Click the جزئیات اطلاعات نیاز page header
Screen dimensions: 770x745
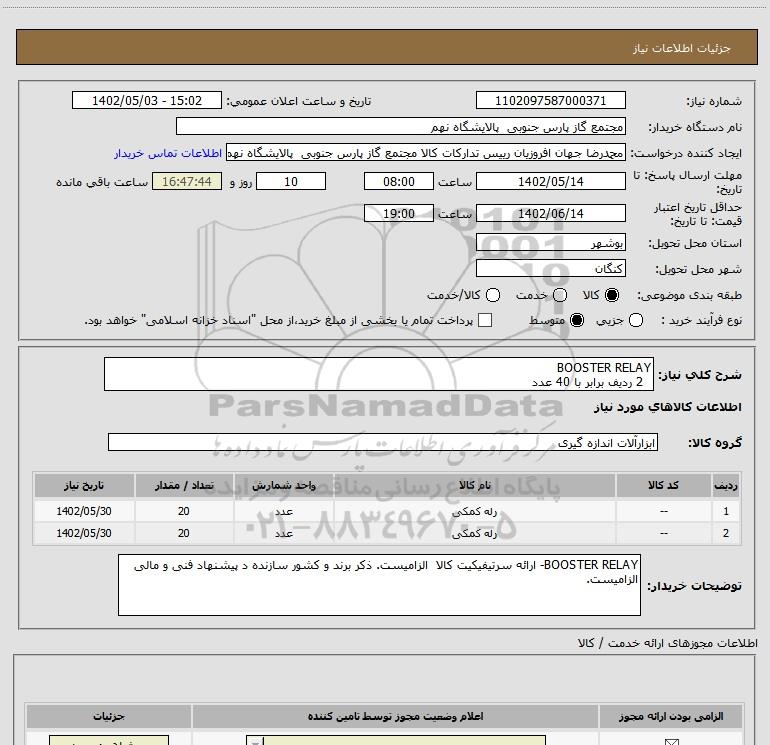point(681,48)
